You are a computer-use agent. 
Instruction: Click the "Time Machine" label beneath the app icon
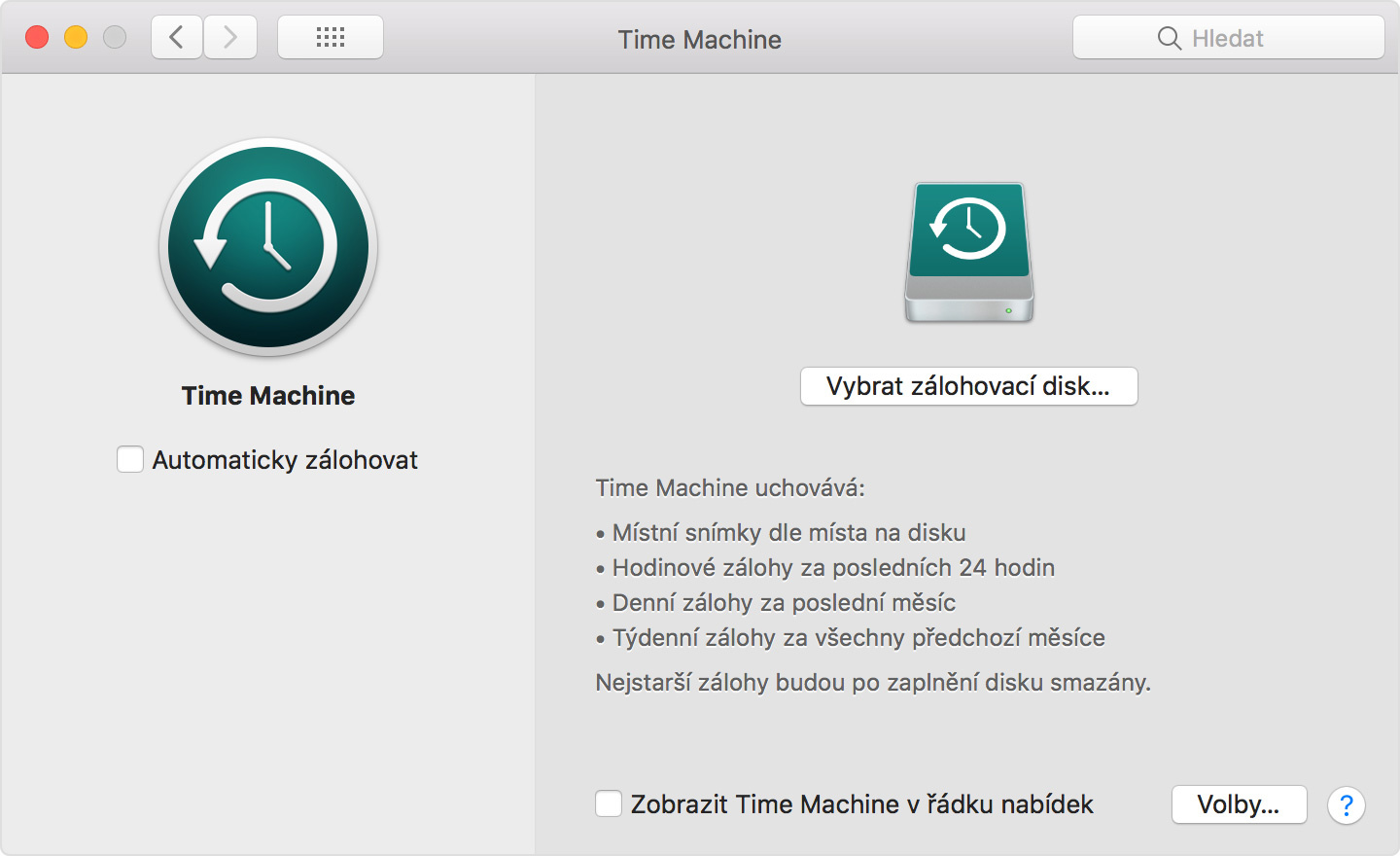click(x=267, y=395)
